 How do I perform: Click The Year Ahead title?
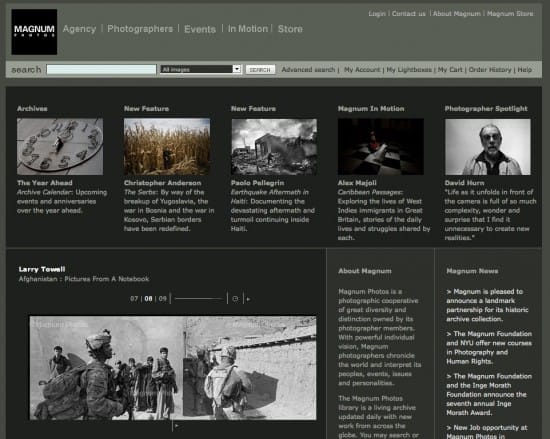pos(45,183)
